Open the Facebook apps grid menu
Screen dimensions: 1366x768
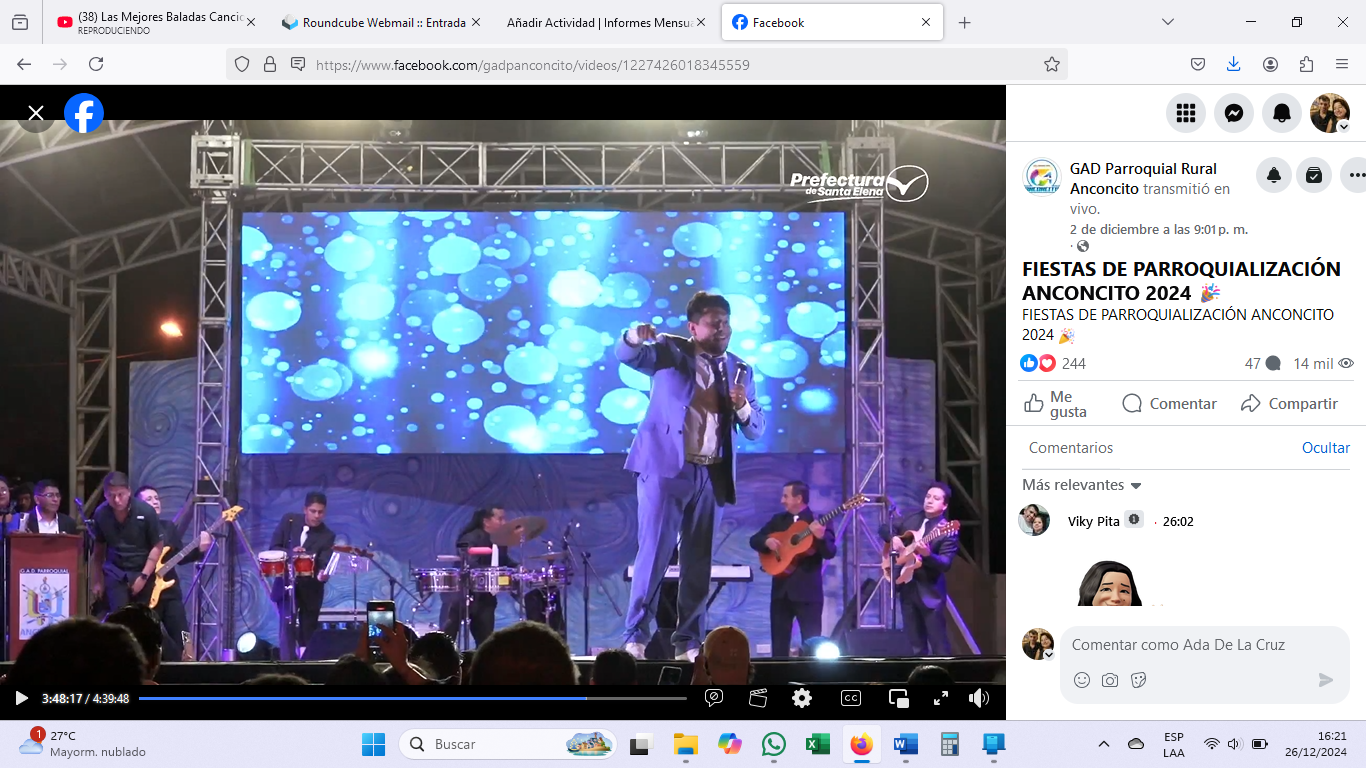pos(1186,113)
